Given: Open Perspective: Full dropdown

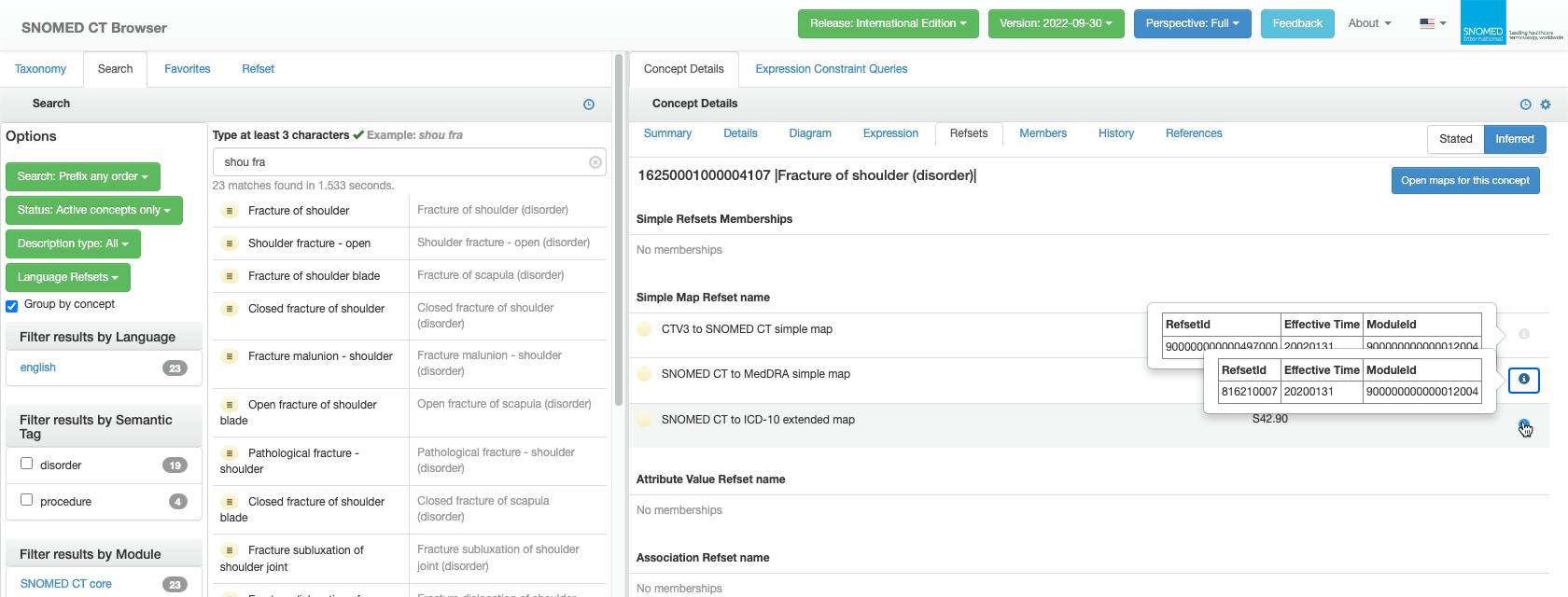Looking at the screenshot, I should [1192, 23].
